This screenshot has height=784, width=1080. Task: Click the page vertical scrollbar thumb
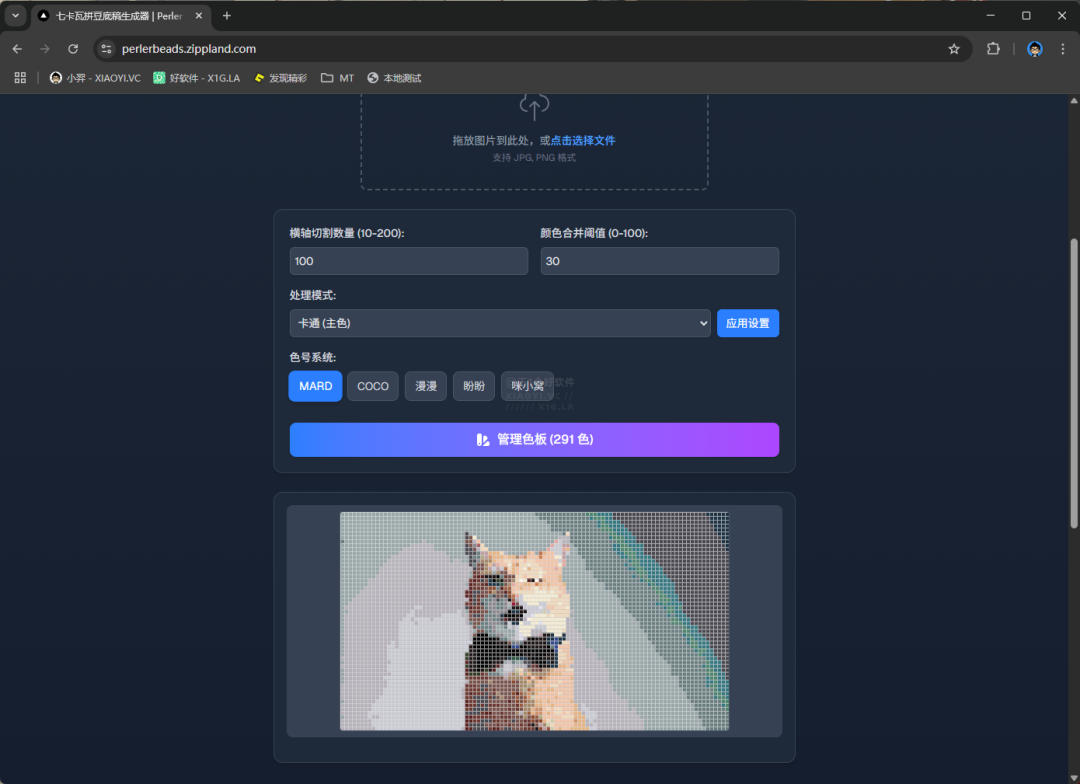1074,383
